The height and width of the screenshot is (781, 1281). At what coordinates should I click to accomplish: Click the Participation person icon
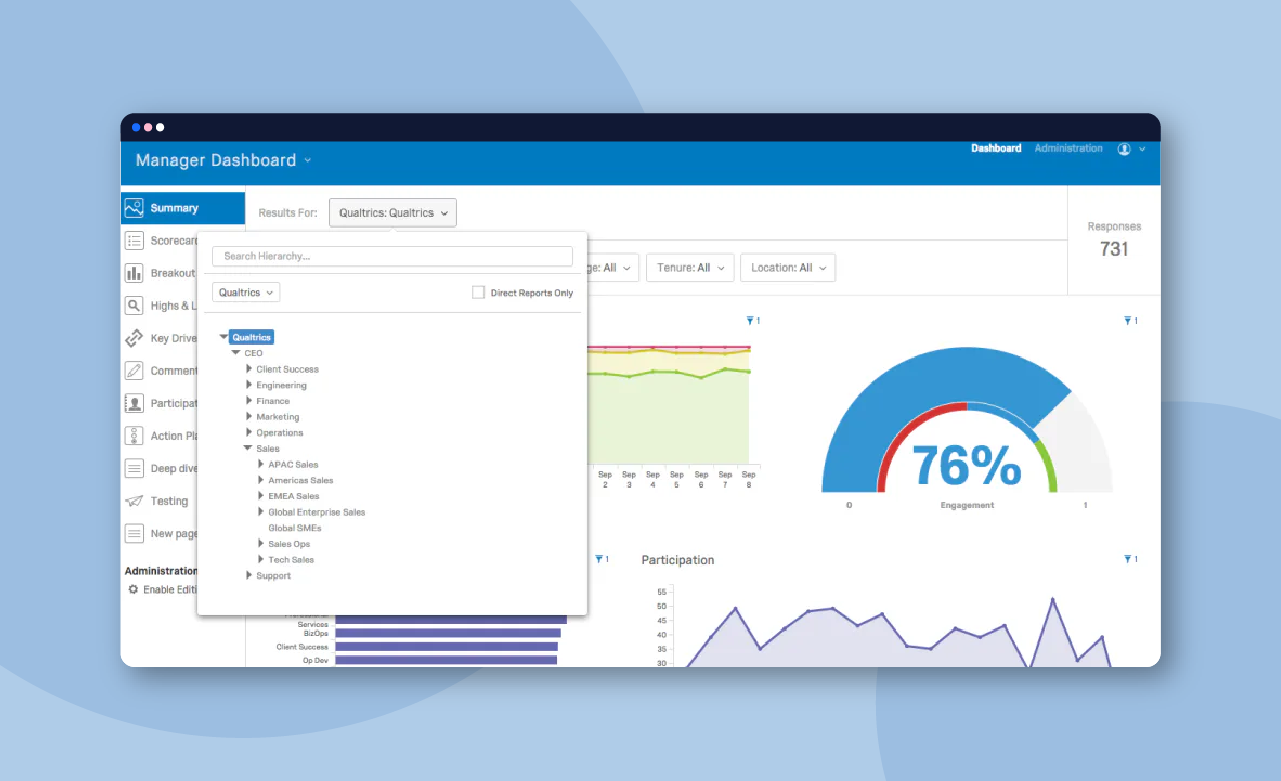click(134, 403)
